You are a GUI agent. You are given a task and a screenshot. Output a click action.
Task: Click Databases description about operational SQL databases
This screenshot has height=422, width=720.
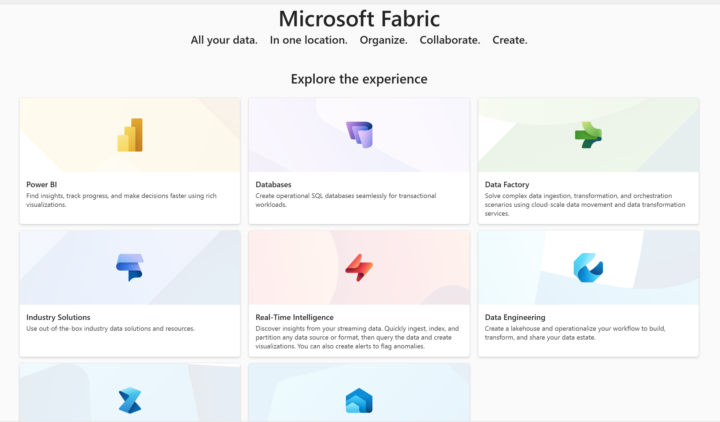(x=346, y=200)
